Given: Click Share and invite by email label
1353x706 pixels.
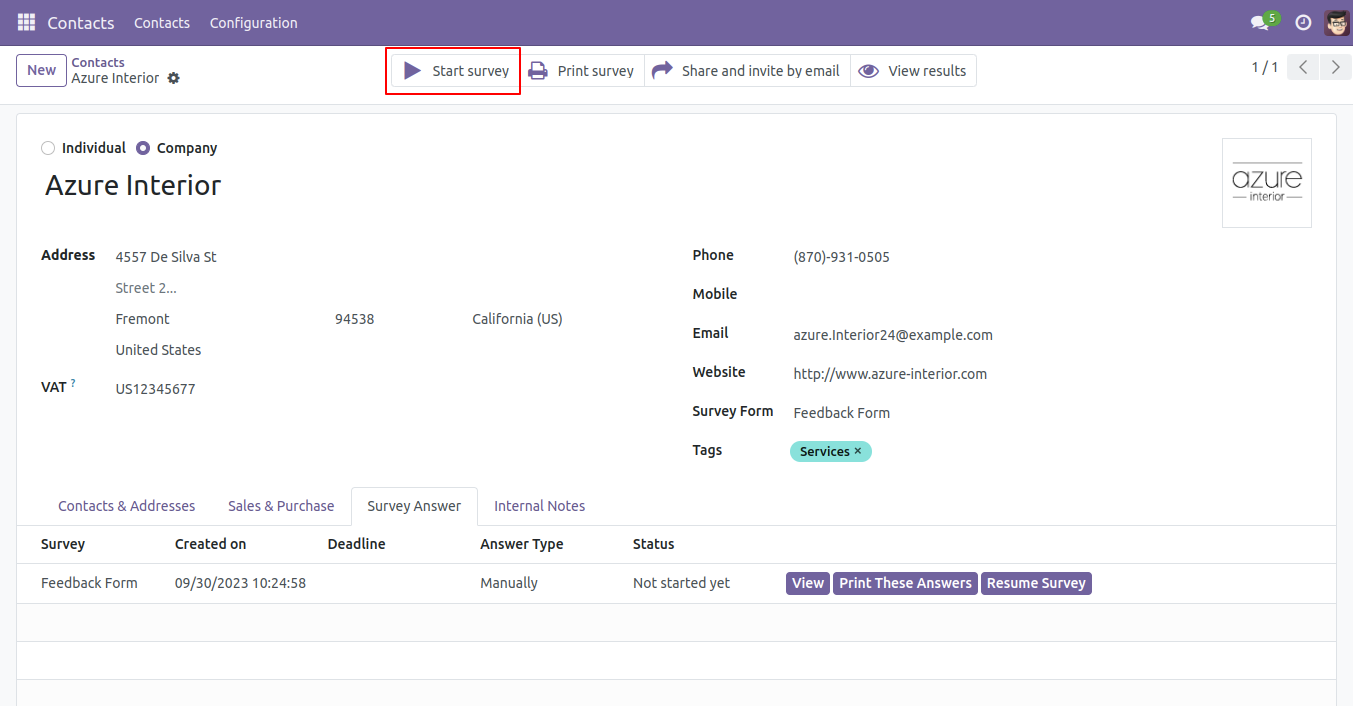Looking at the screenshot, I should pyautogui.click(x=761, y=71).
